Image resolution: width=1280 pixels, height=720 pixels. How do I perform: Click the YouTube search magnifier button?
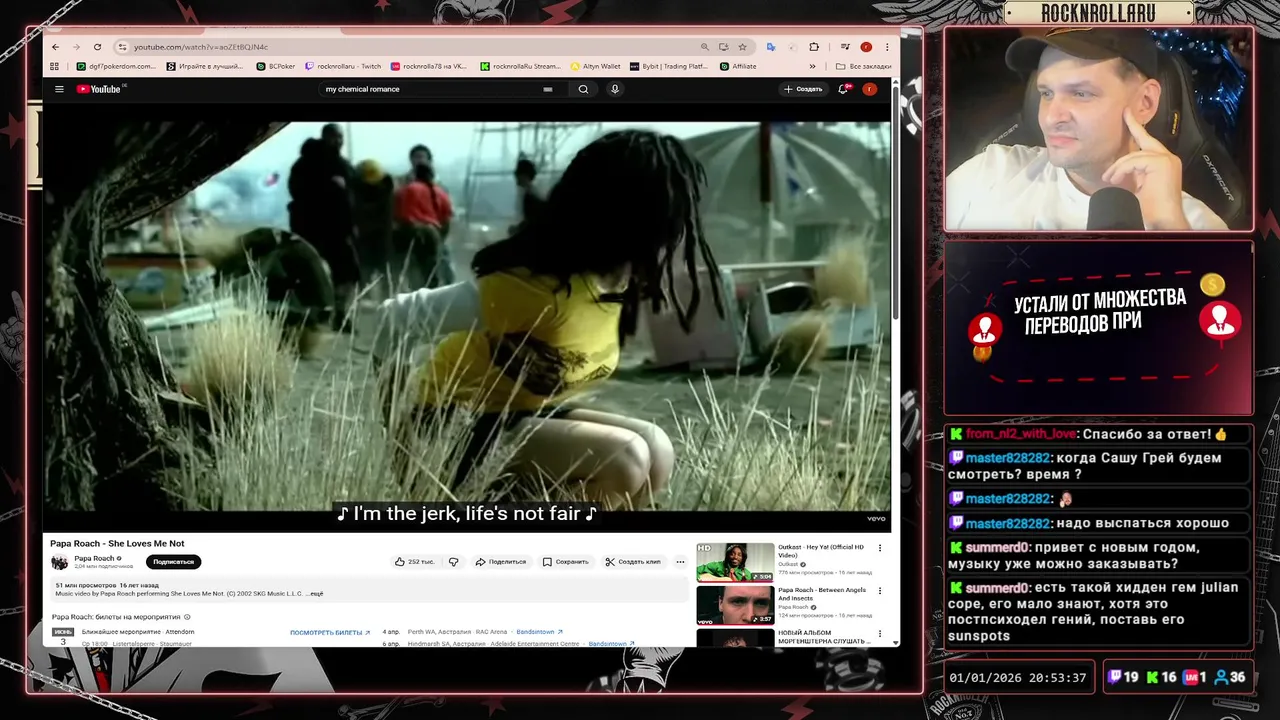[583, 89]
